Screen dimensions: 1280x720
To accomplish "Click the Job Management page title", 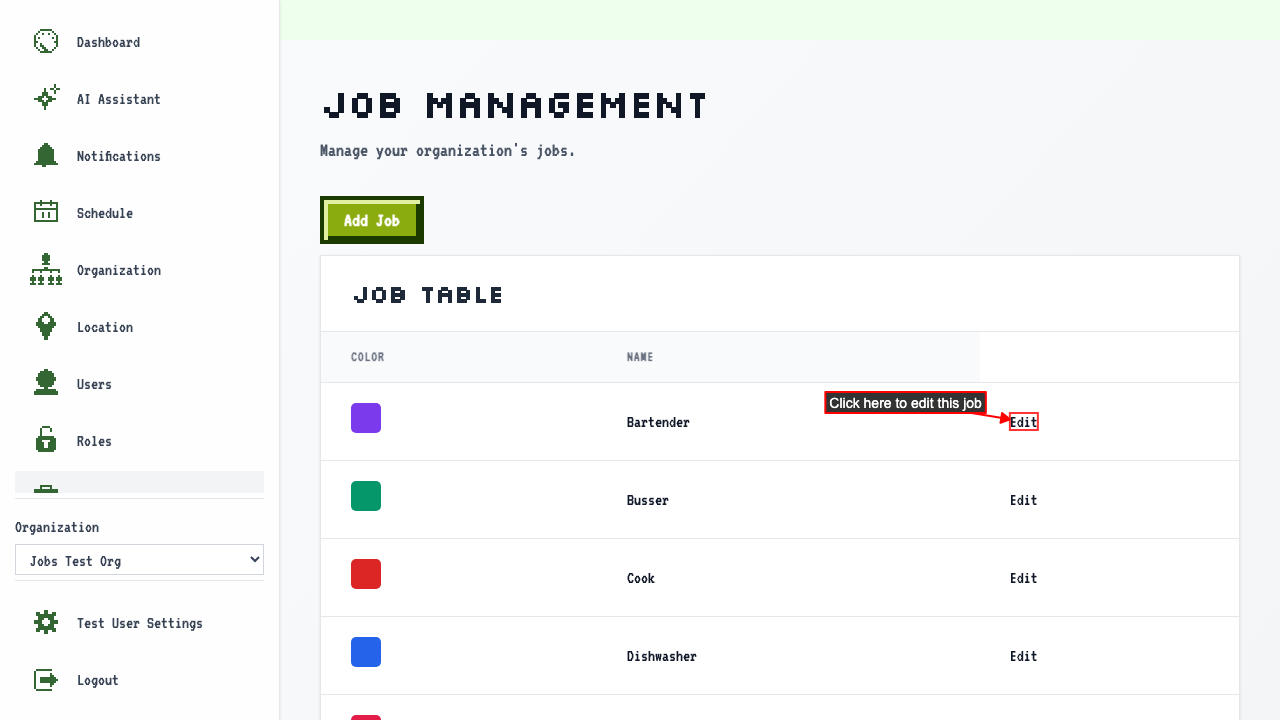I will [x=515, y=105].
